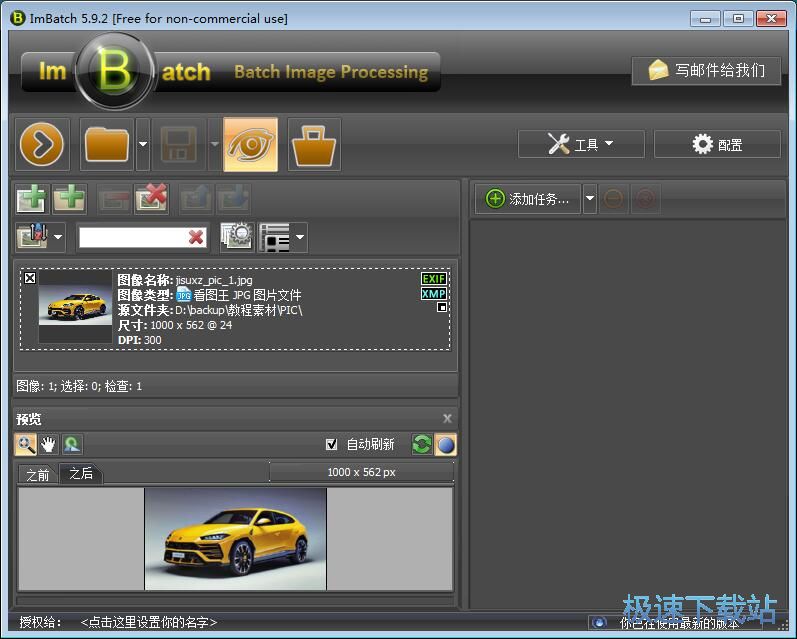Select the zoom magnifier tool in preview

click(x=25, y=444)
